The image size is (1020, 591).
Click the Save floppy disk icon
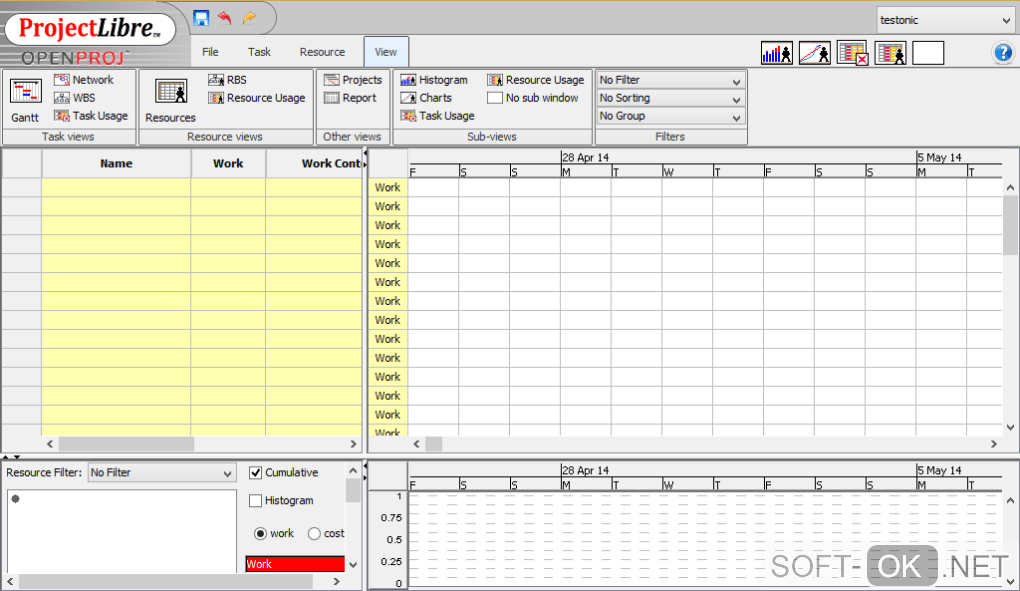[x=201, y=18]
